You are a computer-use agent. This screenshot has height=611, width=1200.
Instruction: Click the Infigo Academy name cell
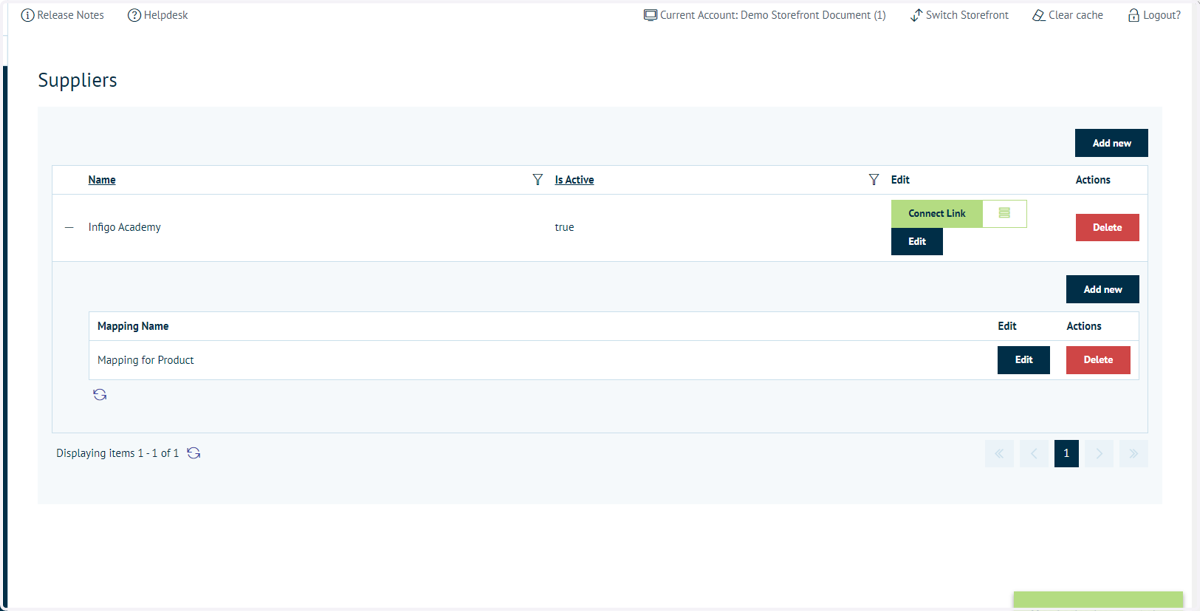(124, 227)
